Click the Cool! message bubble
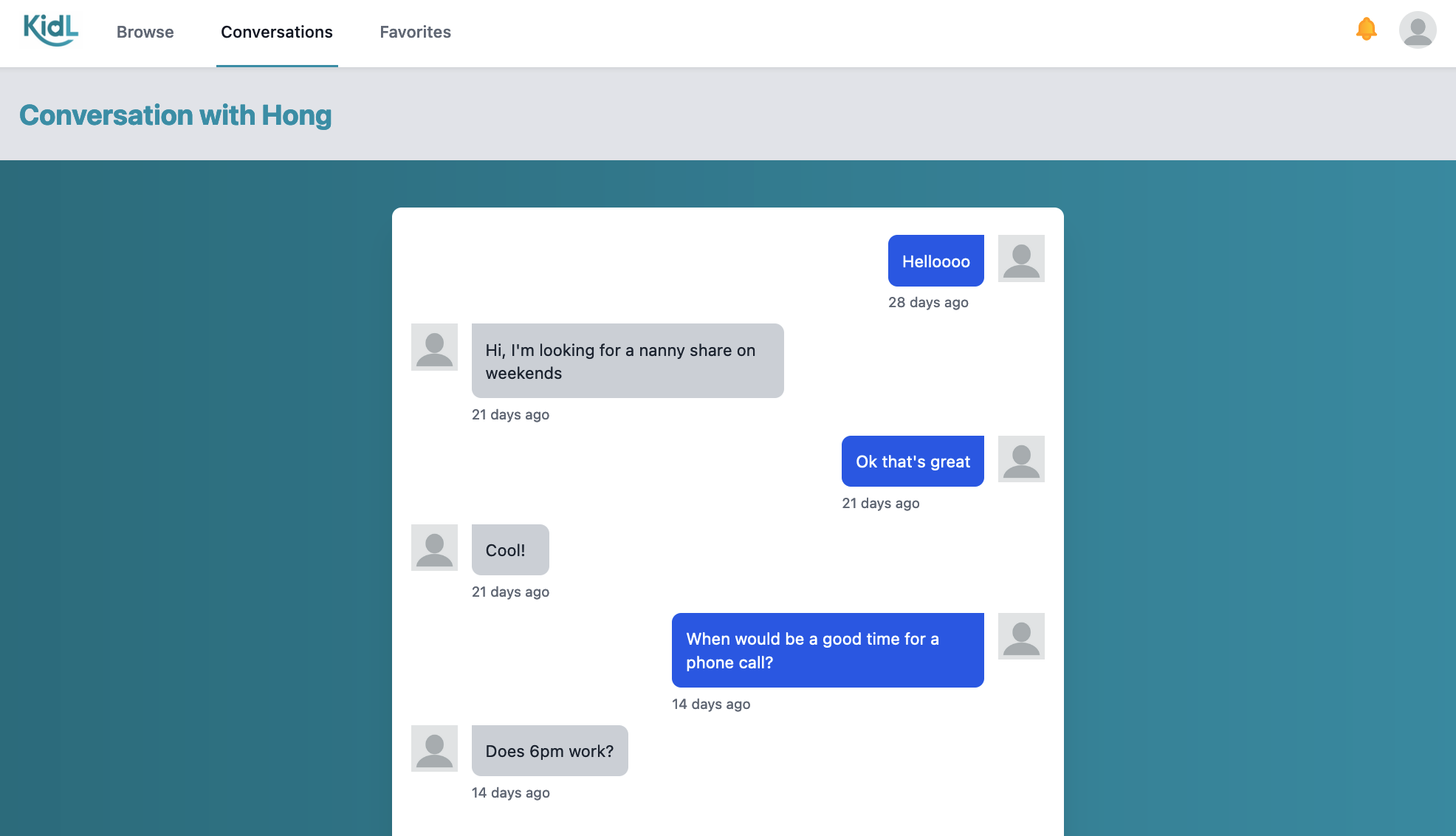The image size is (1456, 836). point(509,550)
